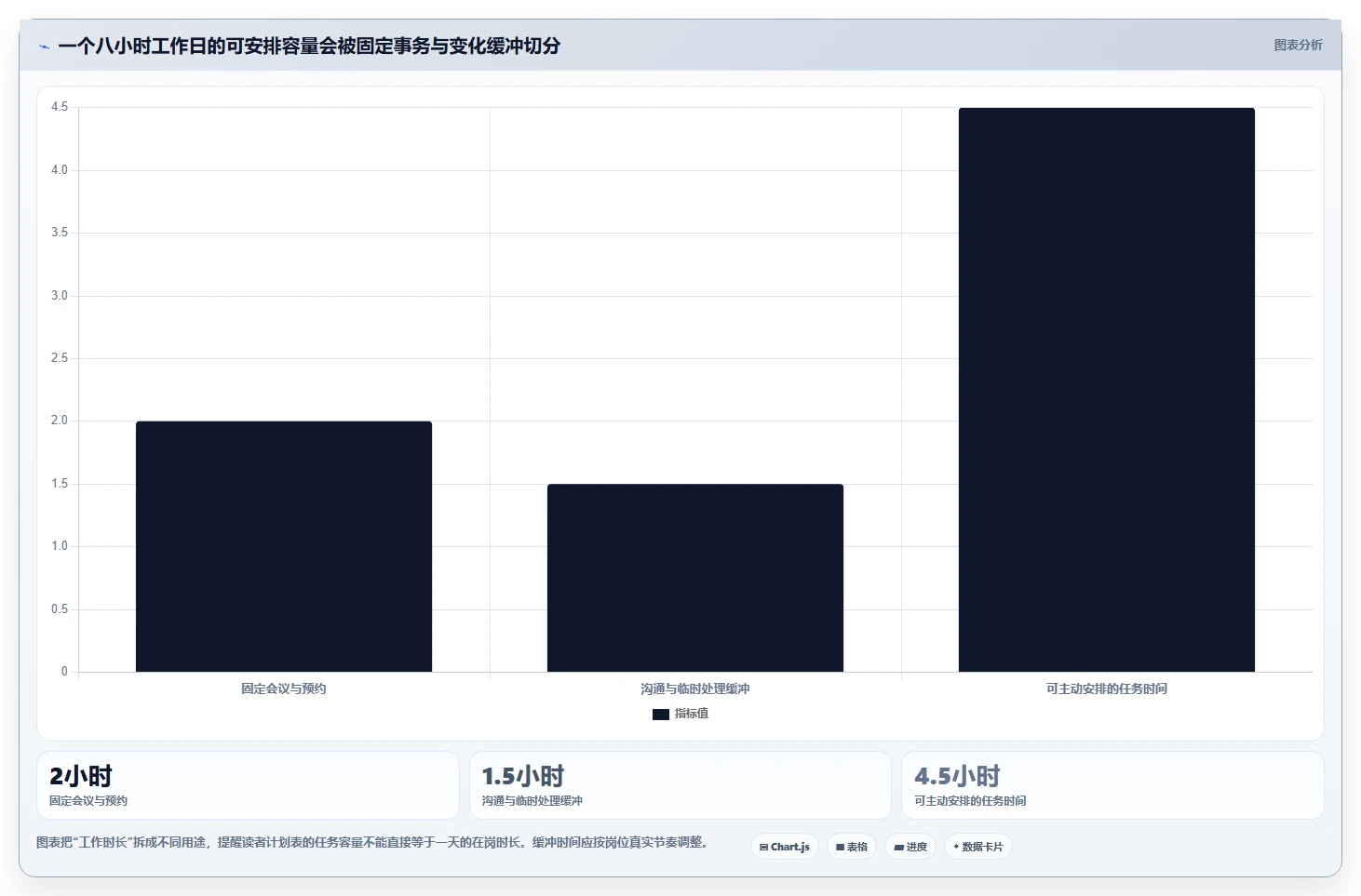Image resolution: width=1361 pixels, height=896 pixels.
Task: Select the 可主动安排的任务时间 bar
Action: coord(1107,390)
